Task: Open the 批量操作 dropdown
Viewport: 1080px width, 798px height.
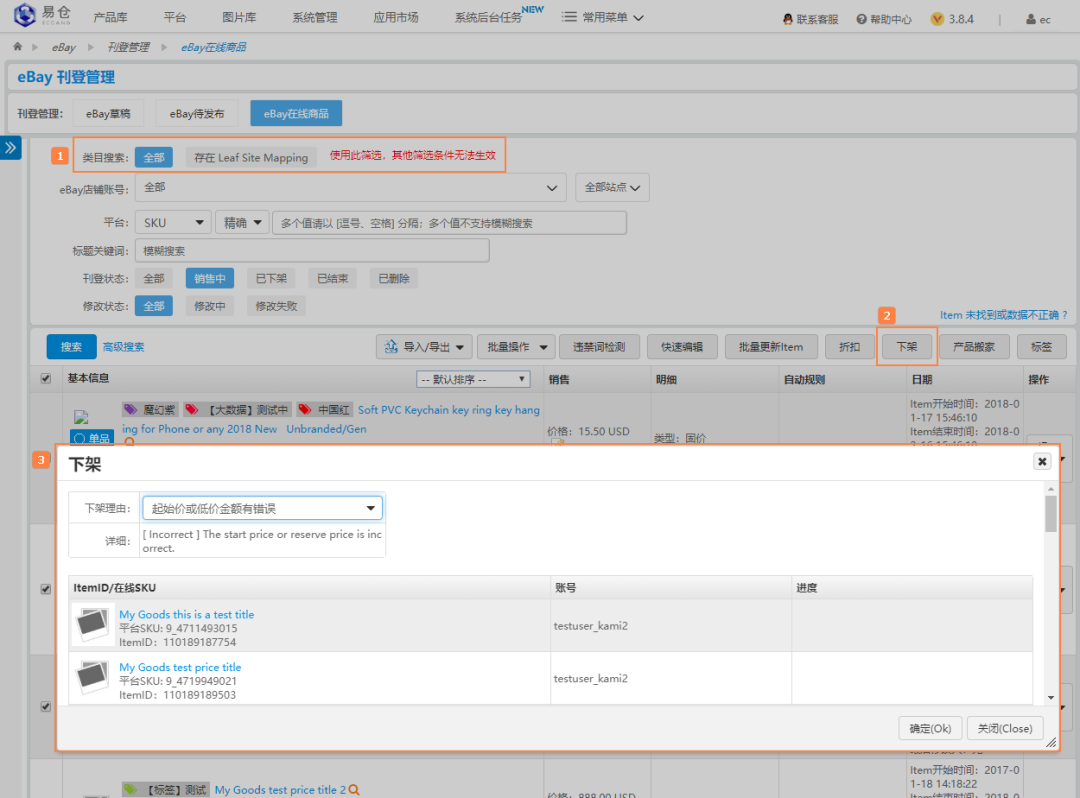Action: pyautogui.click(x=516, y=346)
